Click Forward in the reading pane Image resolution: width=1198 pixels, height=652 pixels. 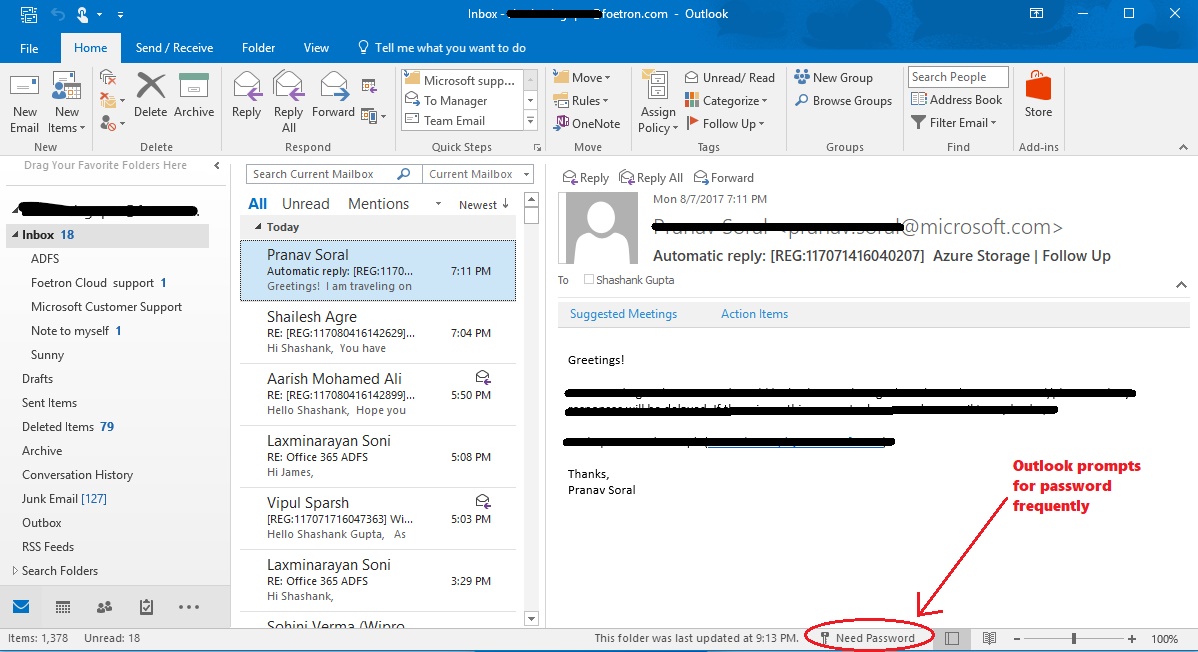point(724,177)
